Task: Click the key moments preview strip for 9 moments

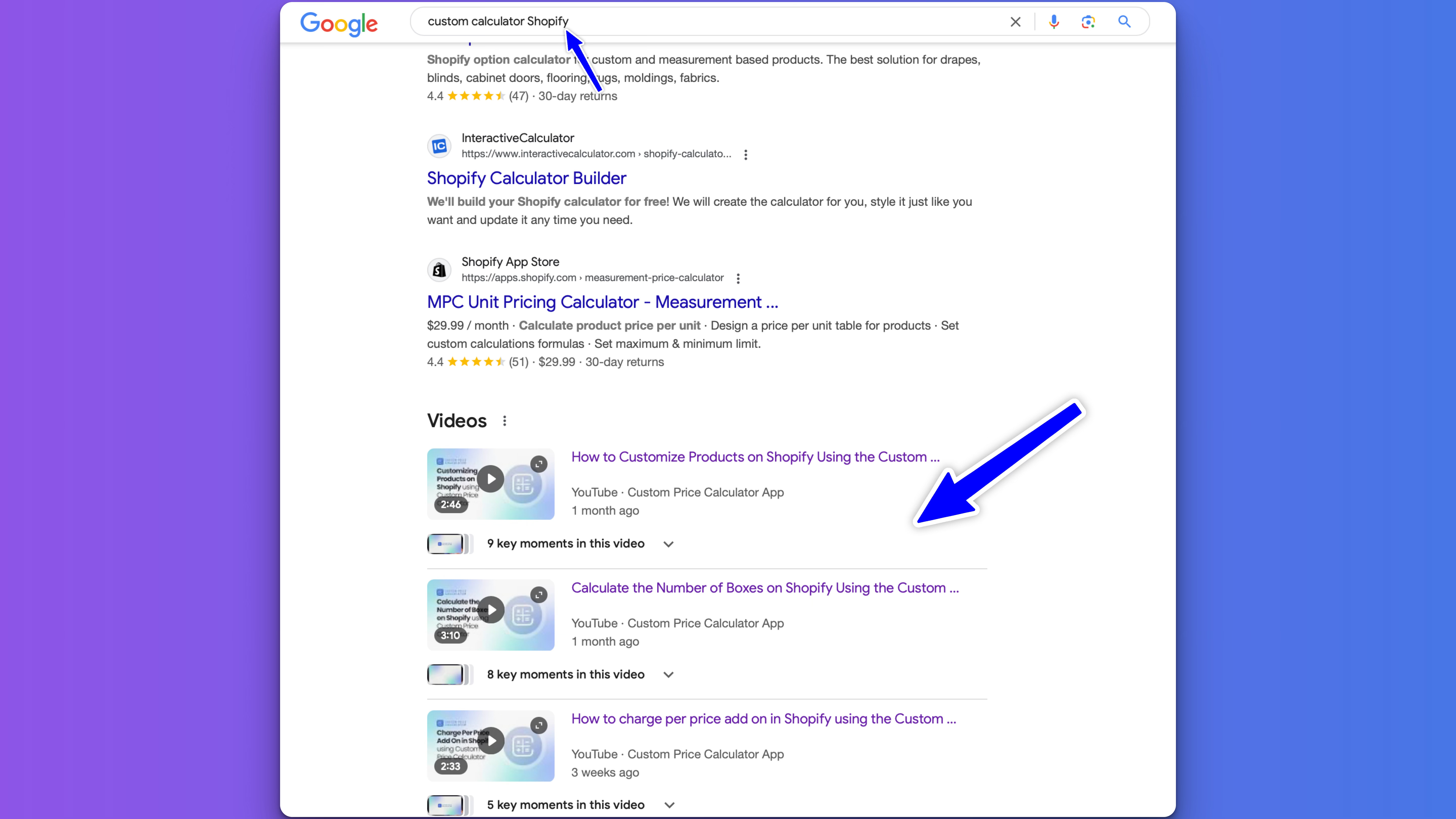Action: 450,544
